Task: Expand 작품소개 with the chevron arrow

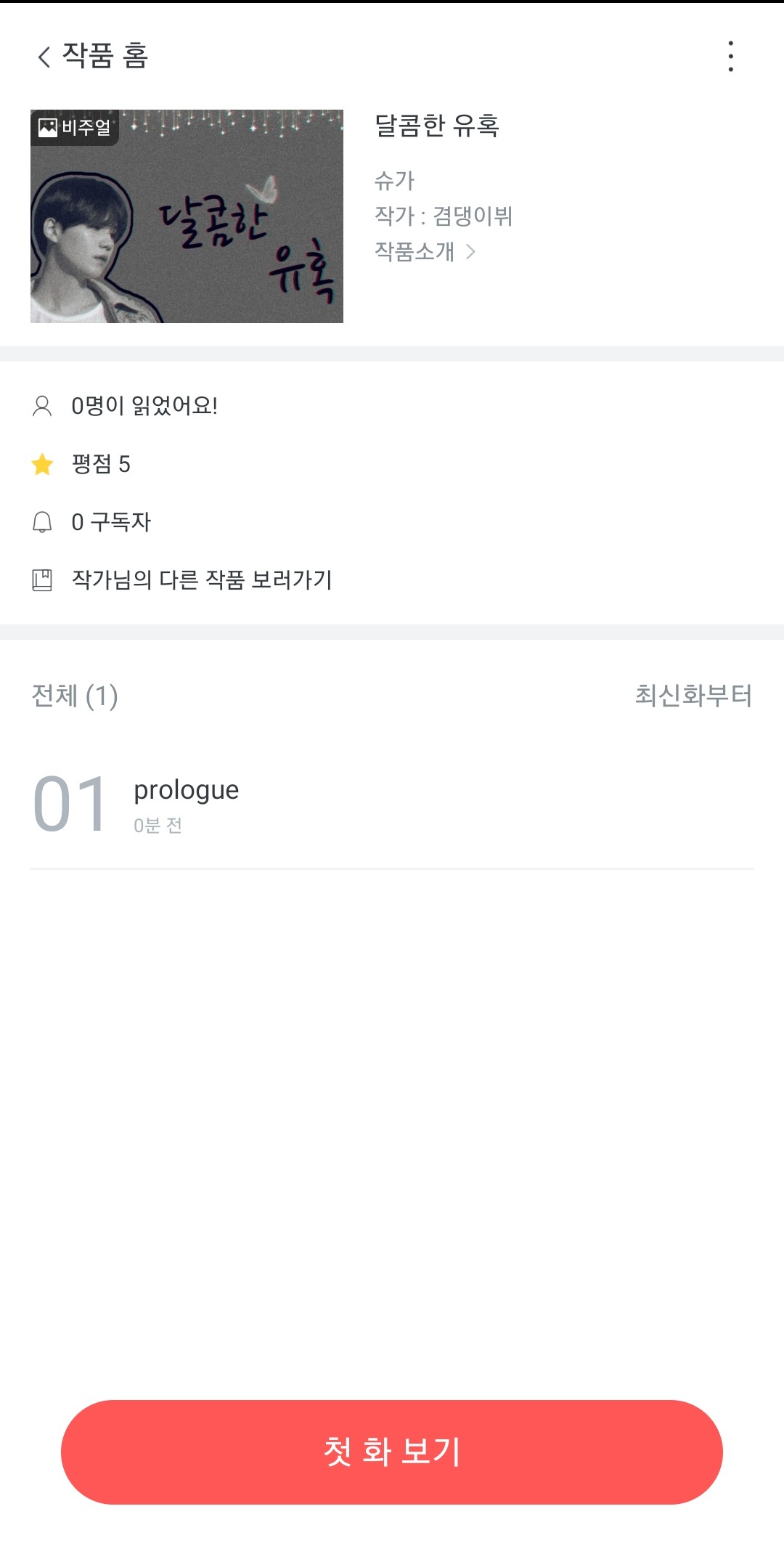Action: pos(470,251)
